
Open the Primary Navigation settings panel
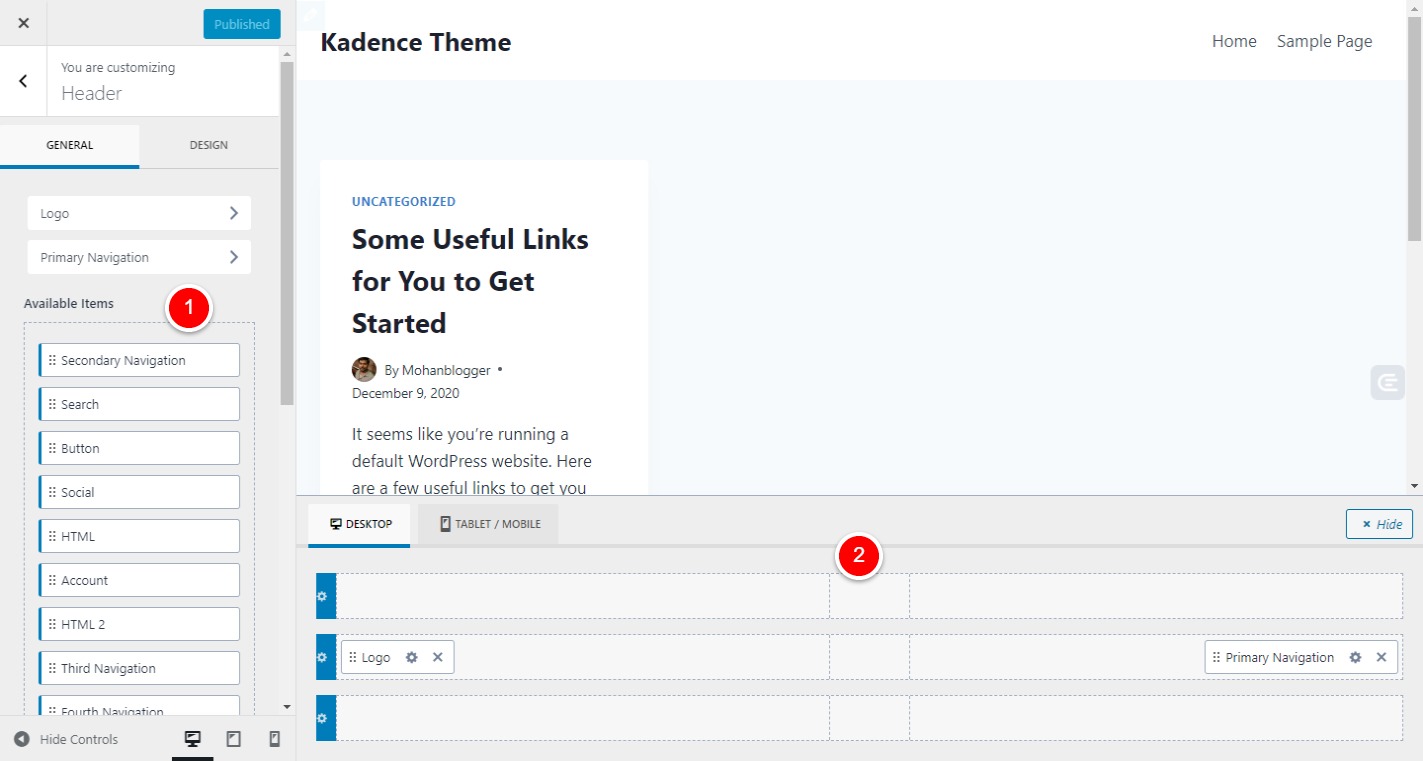pyautogui.click(x=139, y=257)
